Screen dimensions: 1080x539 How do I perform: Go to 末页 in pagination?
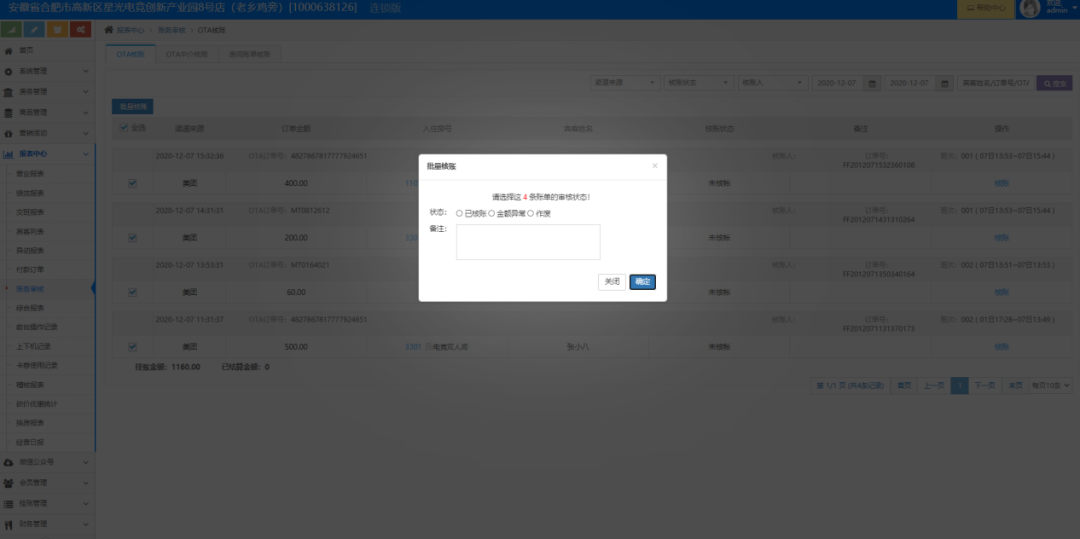click(1015, 385)
